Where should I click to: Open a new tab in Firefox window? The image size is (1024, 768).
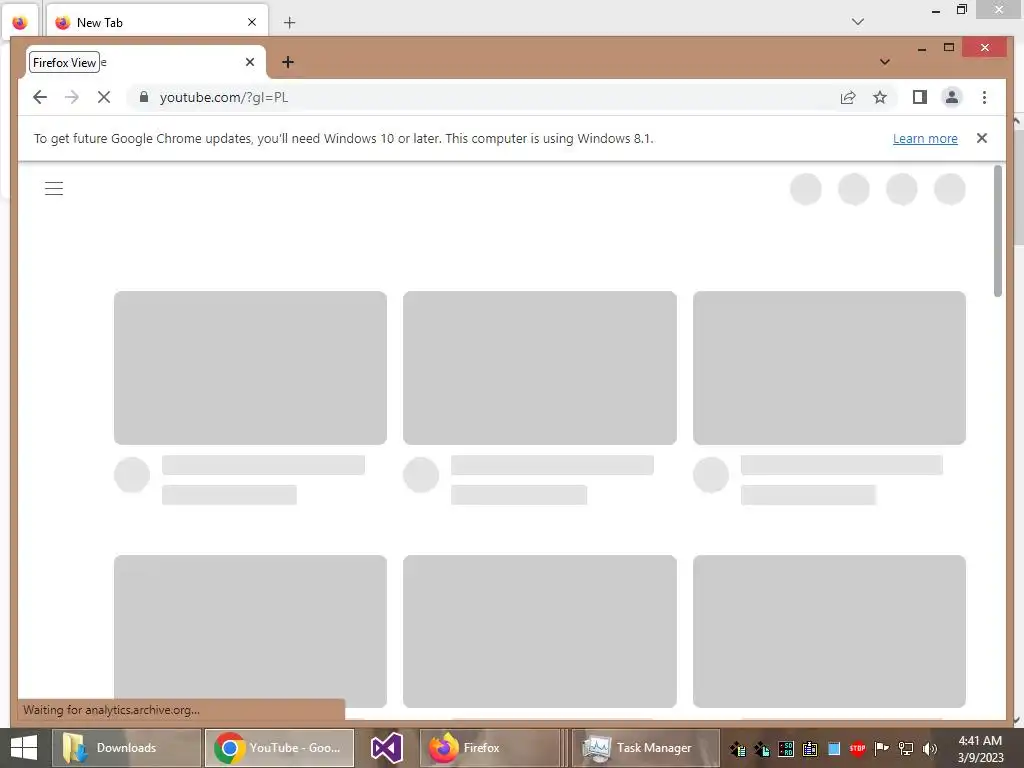pyautogui.click(x=289, y=22)
